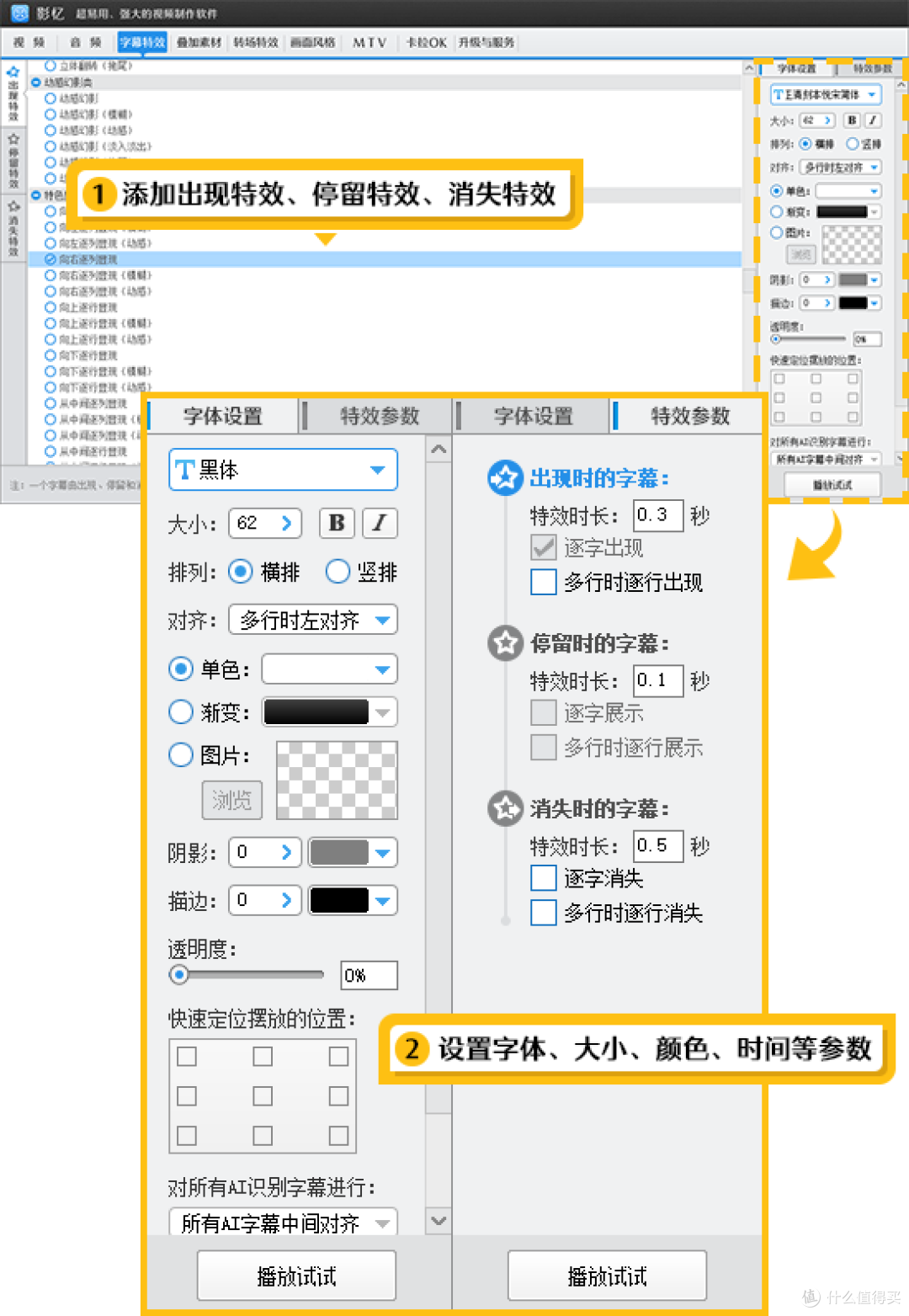909x1316 pixels.
Task: Select 竖排 radio in enlarged panel
Action: click(x=338, y=572)
